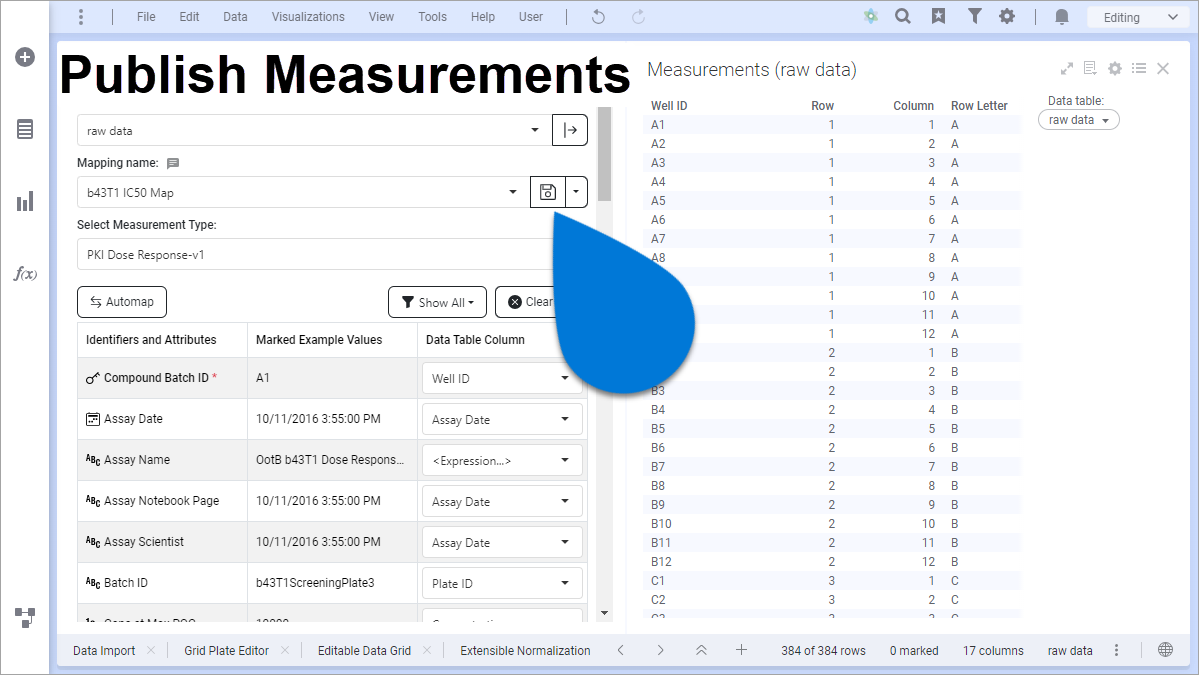Screen dimensions: 1199x675
Task: Add a new page with plus icon
Action: pyautogui.click(x=741, y=650)
